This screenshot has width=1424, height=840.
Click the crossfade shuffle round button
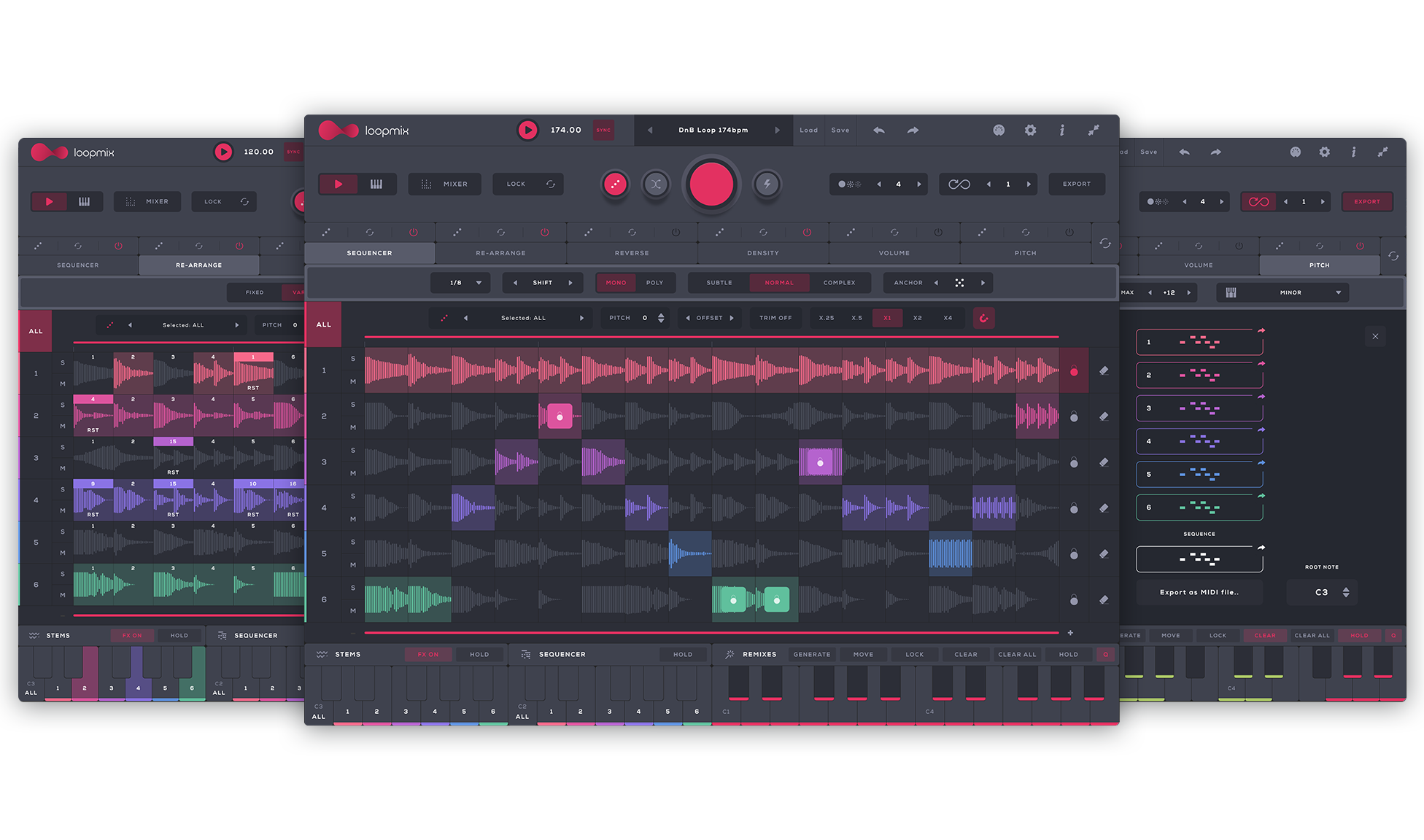click(x=655, y=184)
